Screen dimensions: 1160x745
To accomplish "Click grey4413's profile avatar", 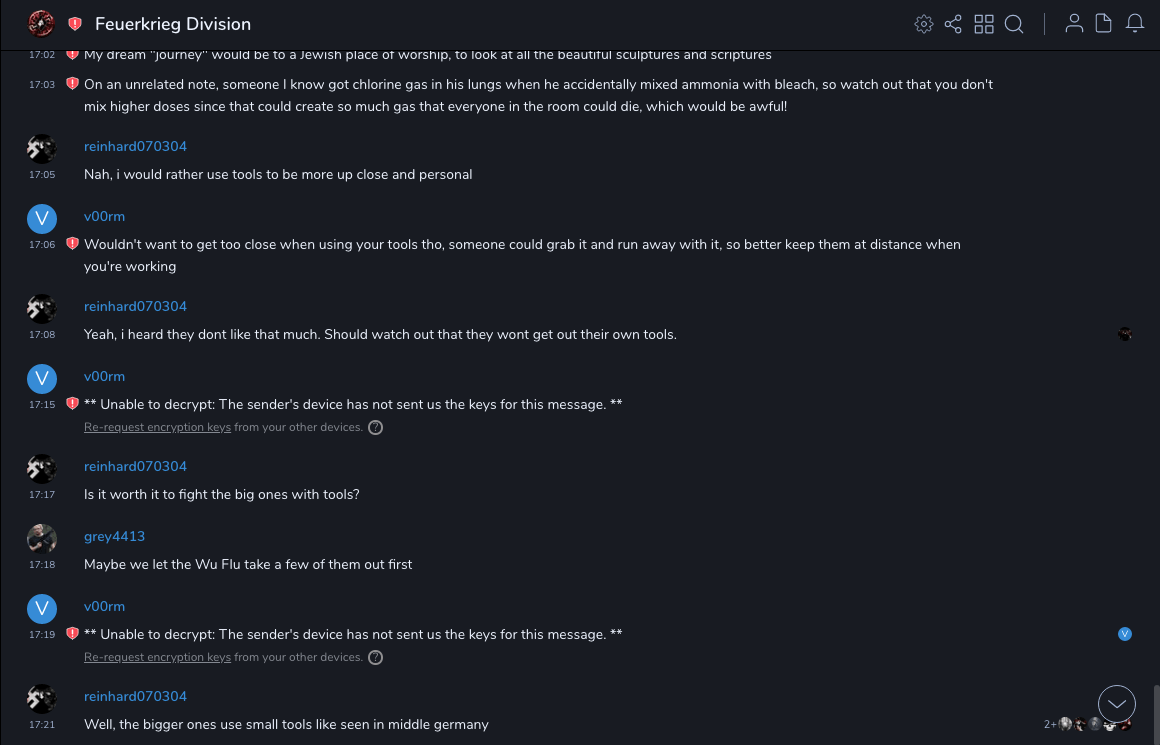I will point(41,539).
